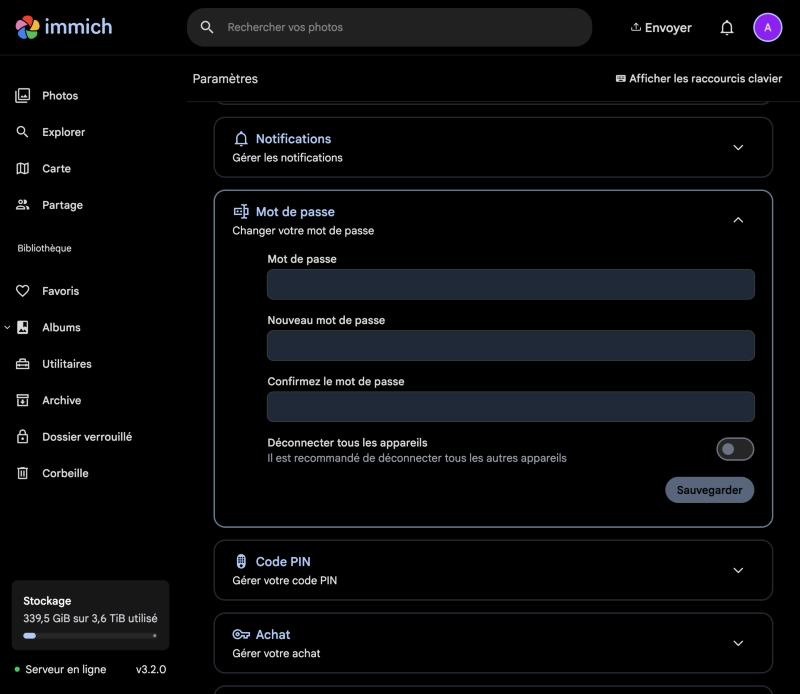Expand the Achat section chevron
800x694 pixels.
point(738,643)
